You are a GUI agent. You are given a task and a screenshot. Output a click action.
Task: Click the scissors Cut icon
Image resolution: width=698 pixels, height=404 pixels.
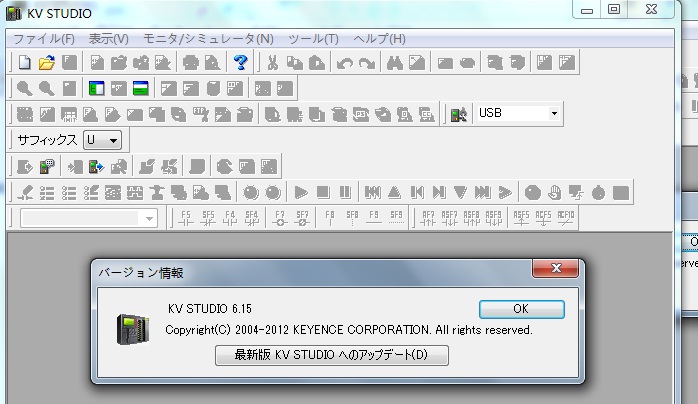(272, 62)
